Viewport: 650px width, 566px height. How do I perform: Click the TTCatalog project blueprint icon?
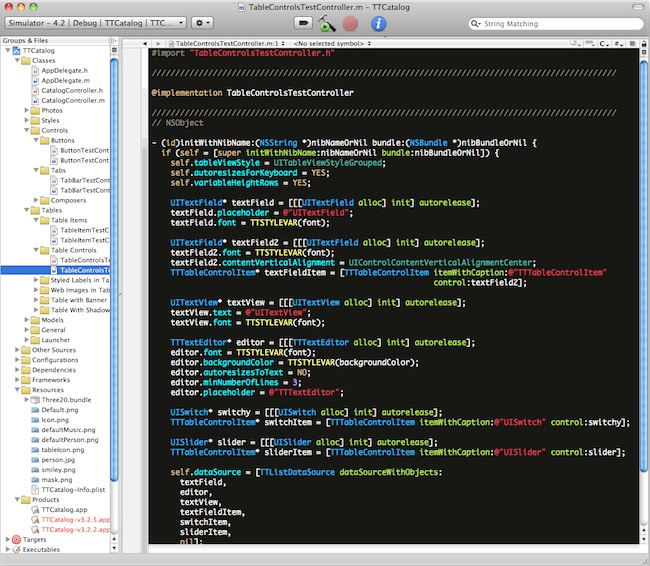pyautogui.click(x=14, y=50)
